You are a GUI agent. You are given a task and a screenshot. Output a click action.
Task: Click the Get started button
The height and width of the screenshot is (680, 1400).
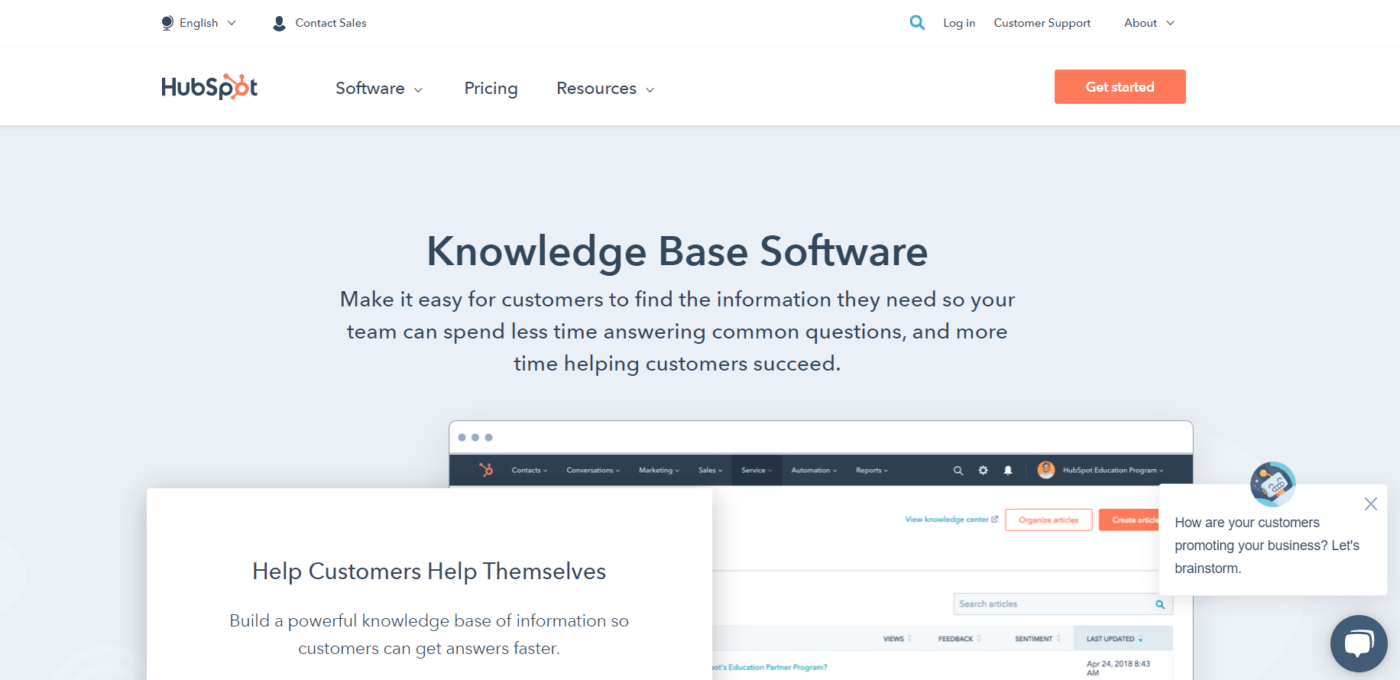(x=1120, y=87)
